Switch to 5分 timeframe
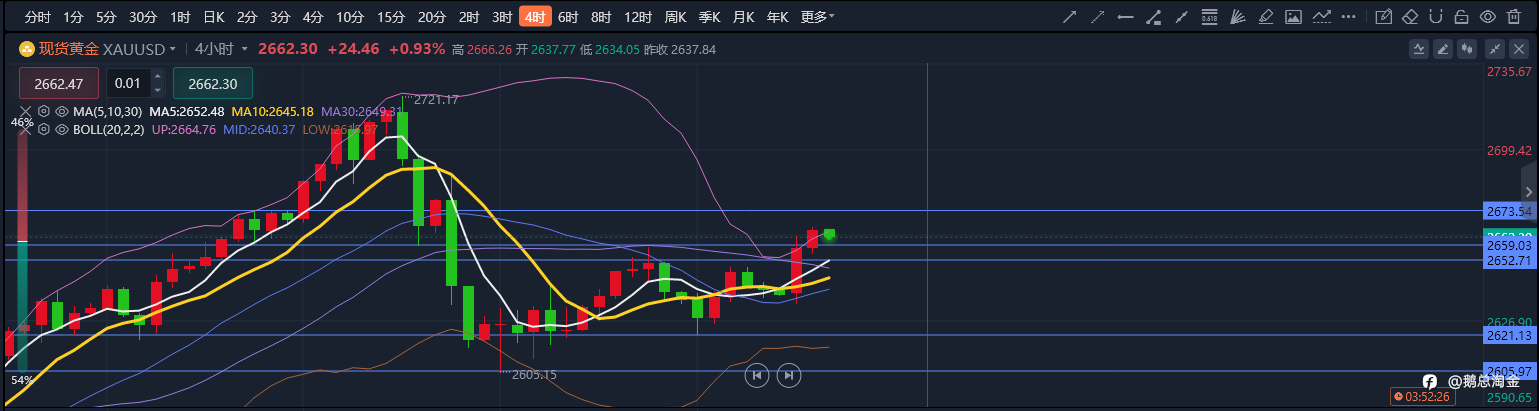Screen dimensions: 1539x411 coord(106,17)
